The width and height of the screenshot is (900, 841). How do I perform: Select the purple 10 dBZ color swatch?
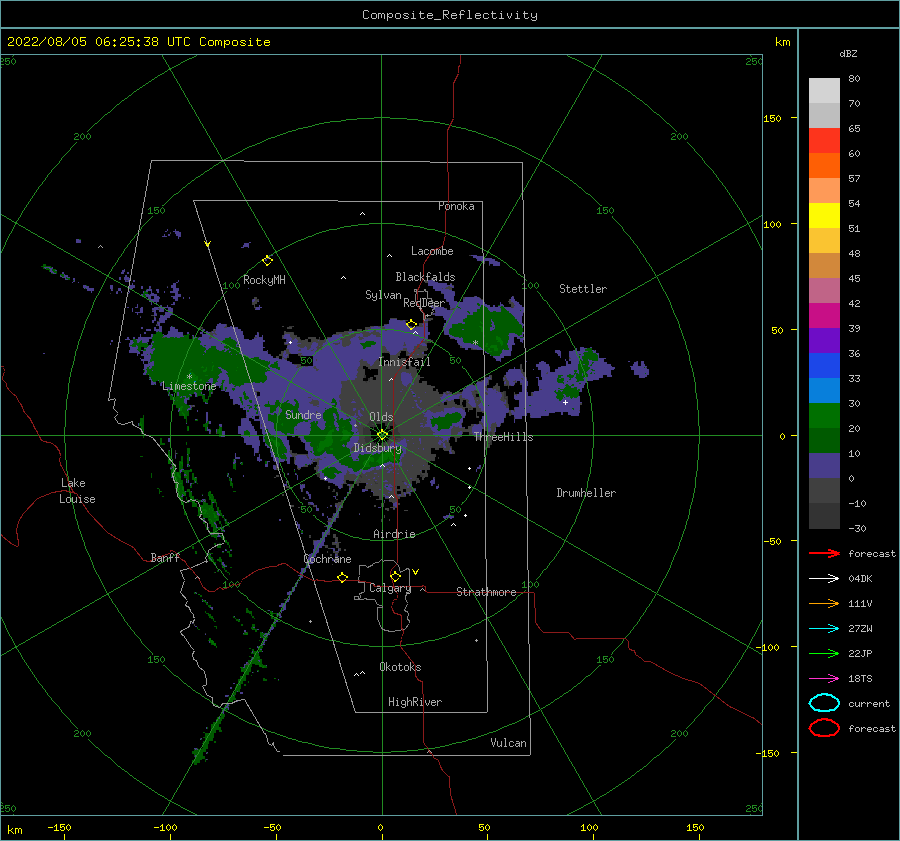pos(824,465)
